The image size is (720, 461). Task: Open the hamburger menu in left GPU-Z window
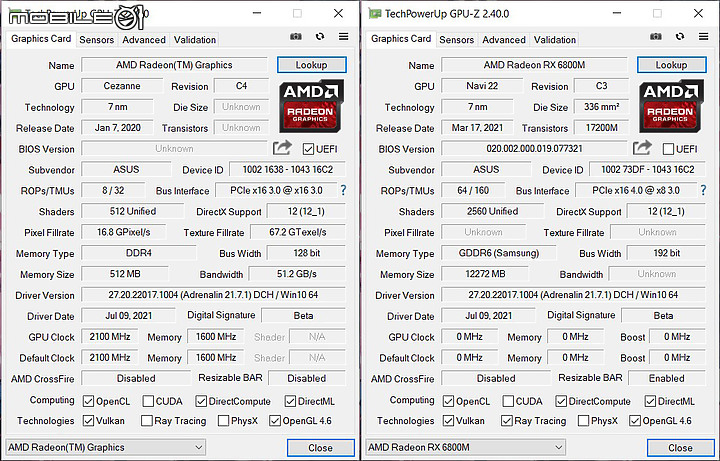click(343, 36)
